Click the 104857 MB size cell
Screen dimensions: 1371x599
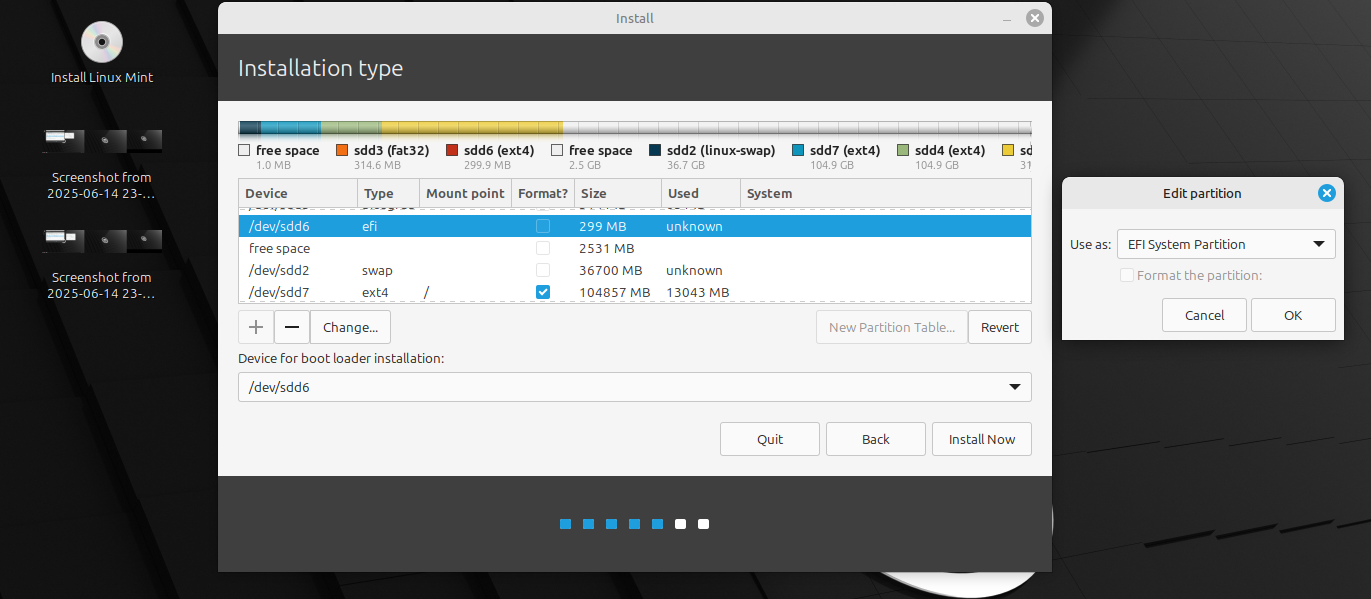(x=614, y=292)
